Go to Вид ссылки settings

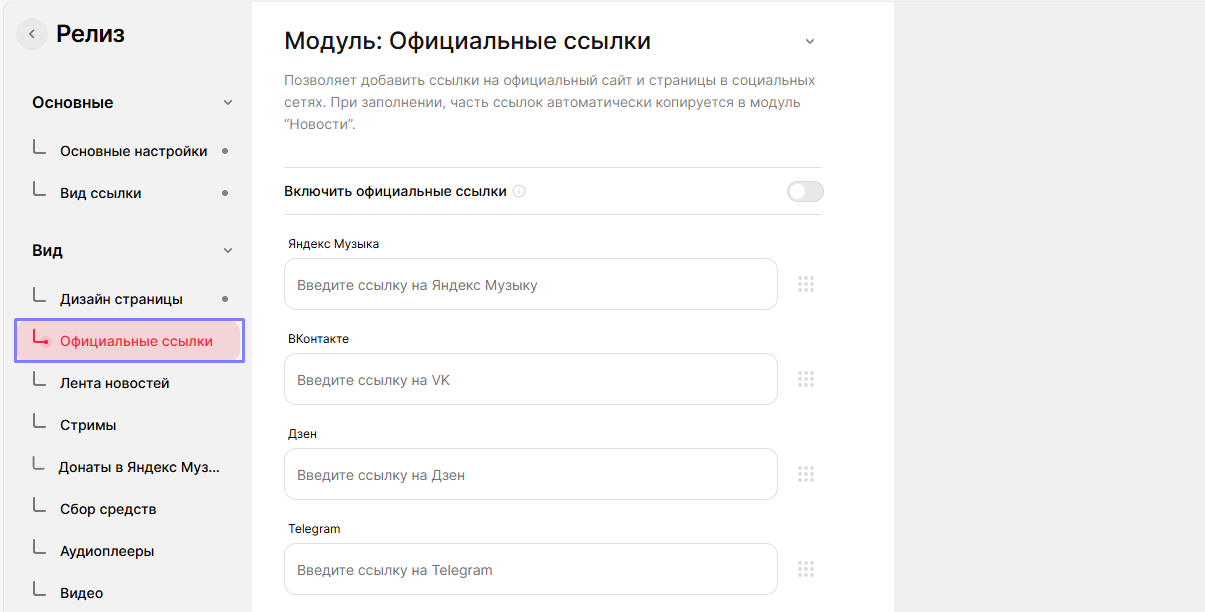(x=100, y=193)
